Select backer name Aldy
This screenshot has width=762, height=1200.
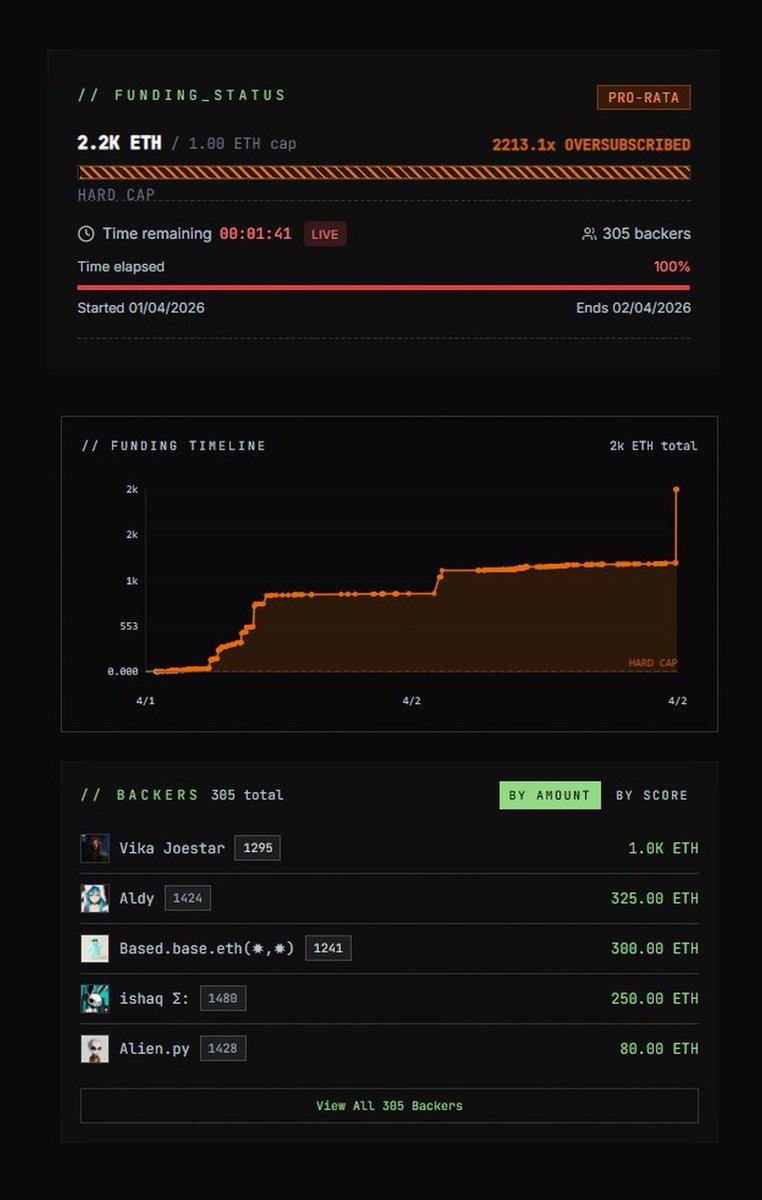(x=137, y=898)
